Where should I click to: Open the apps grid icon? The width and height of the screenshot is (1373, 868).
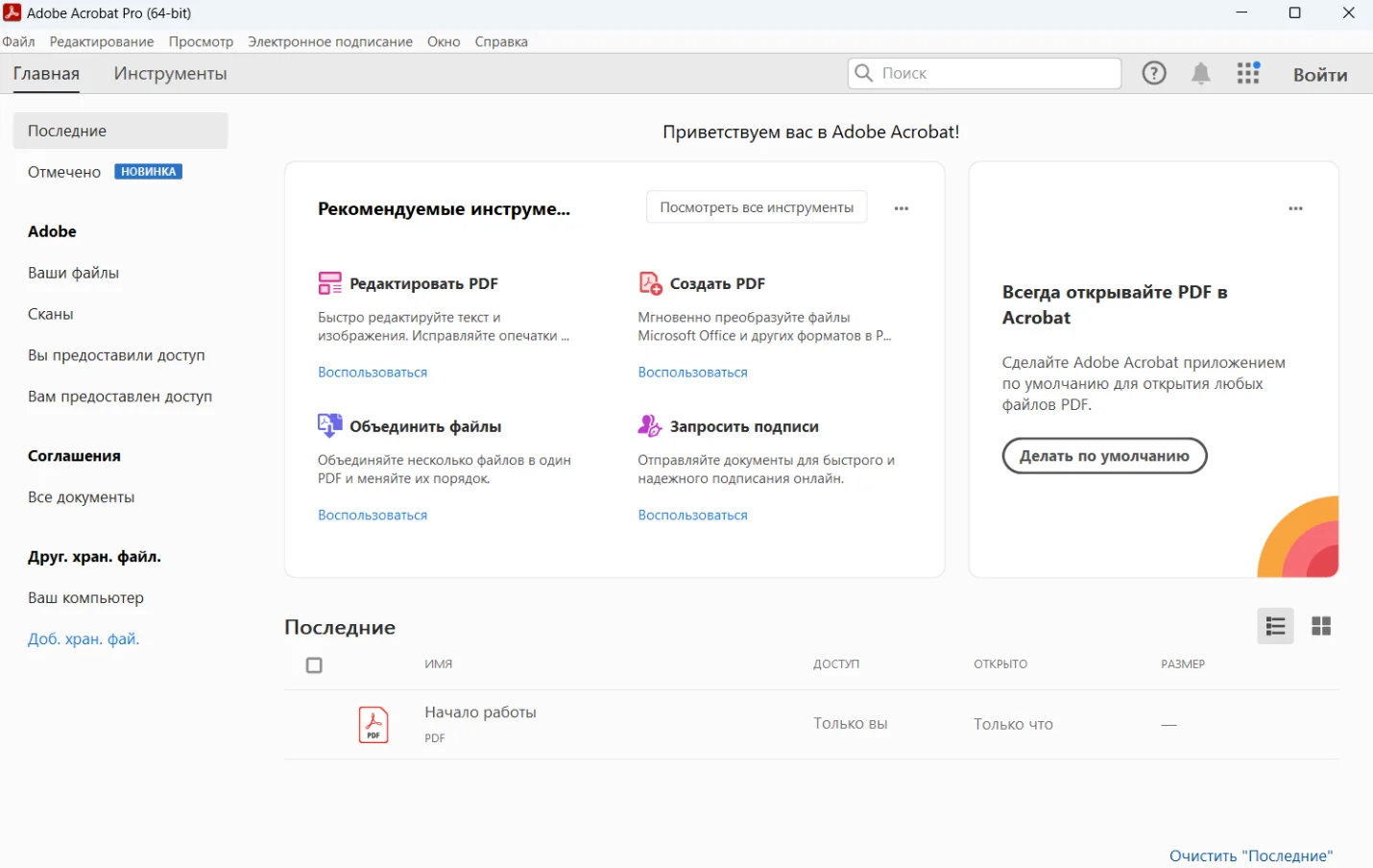click(1248, 73)
